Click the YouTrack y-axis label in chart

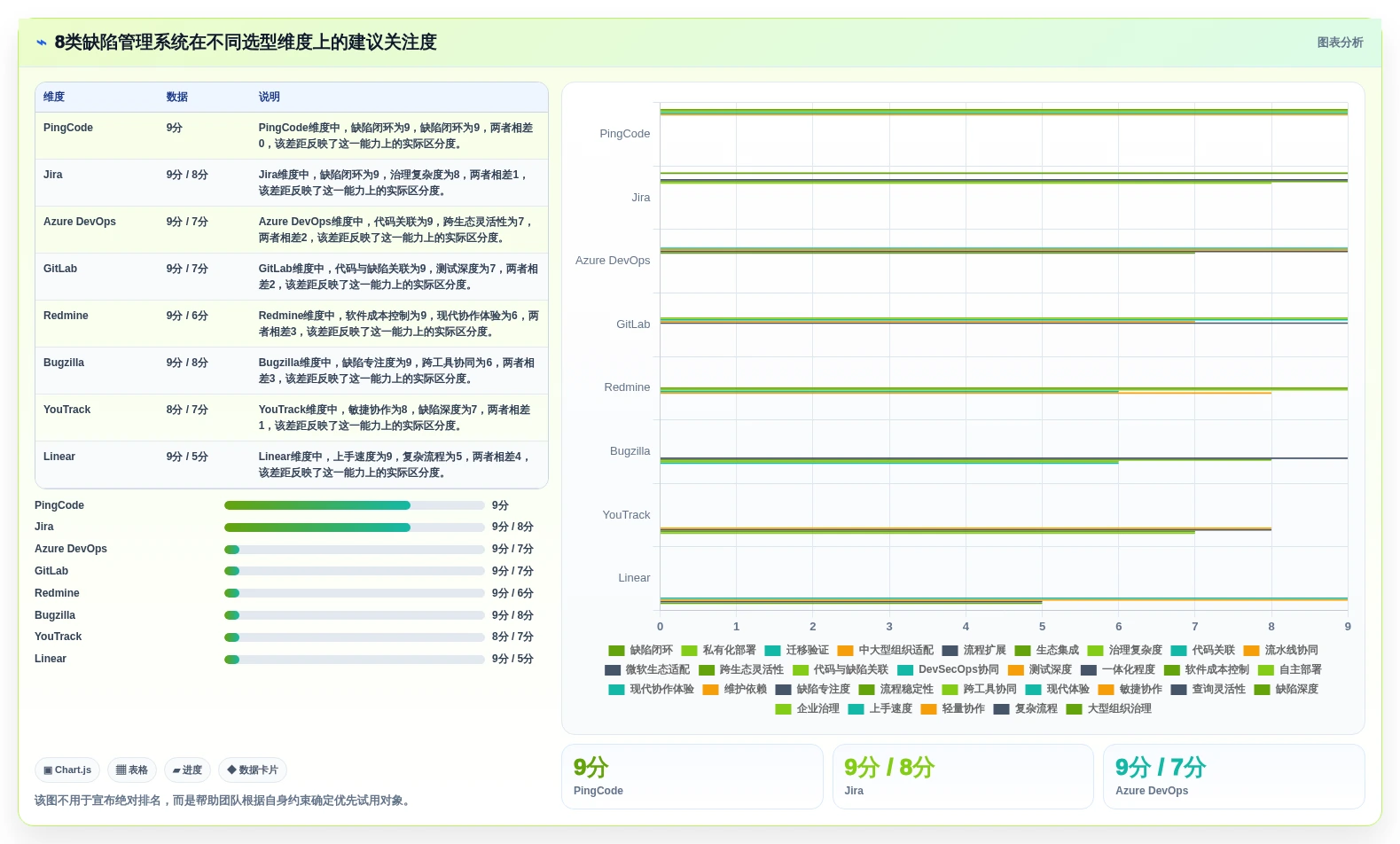tap(626, 515)
